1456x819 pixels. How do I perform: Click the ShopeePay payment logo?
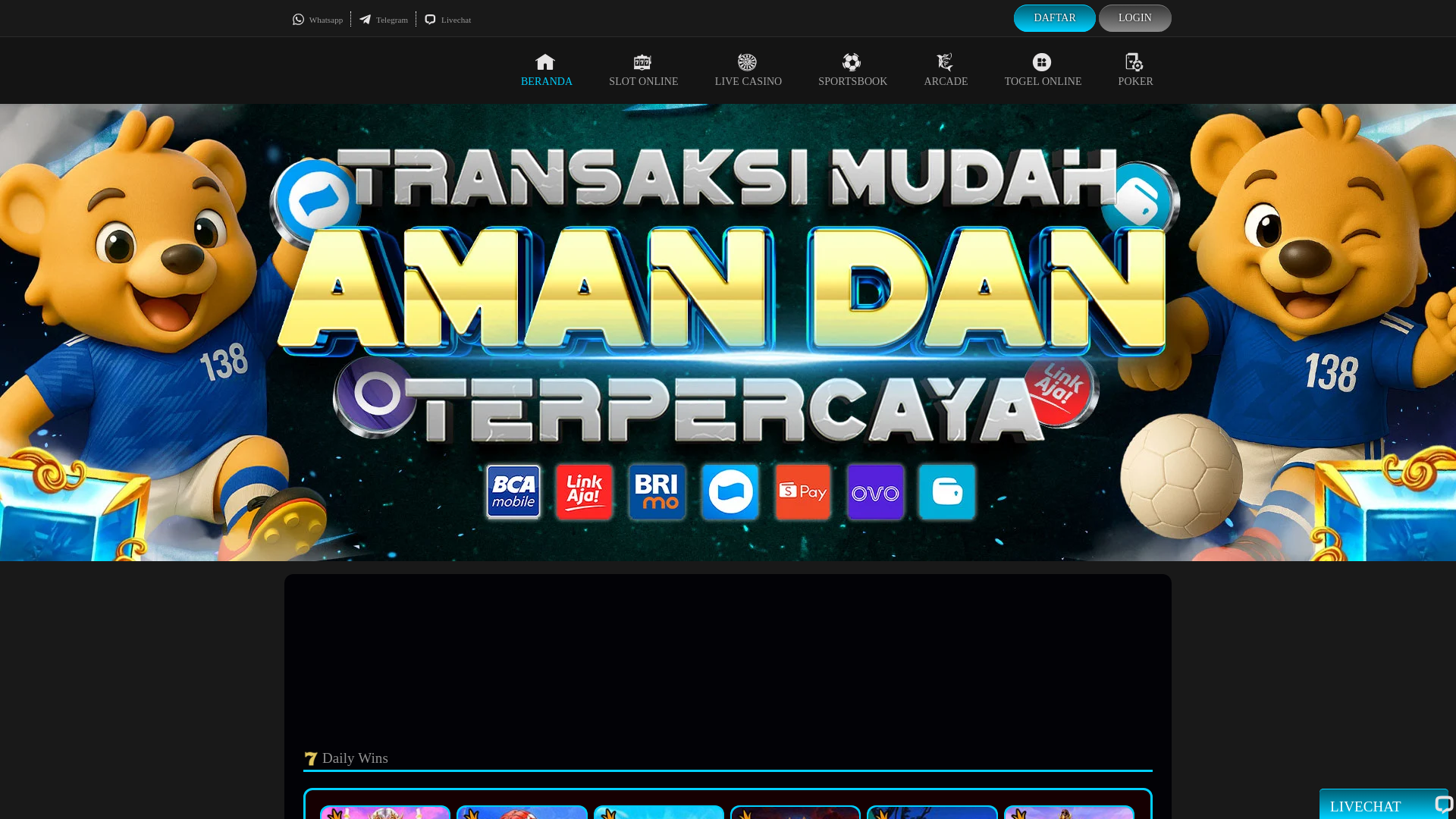click(x=803, y=492)
